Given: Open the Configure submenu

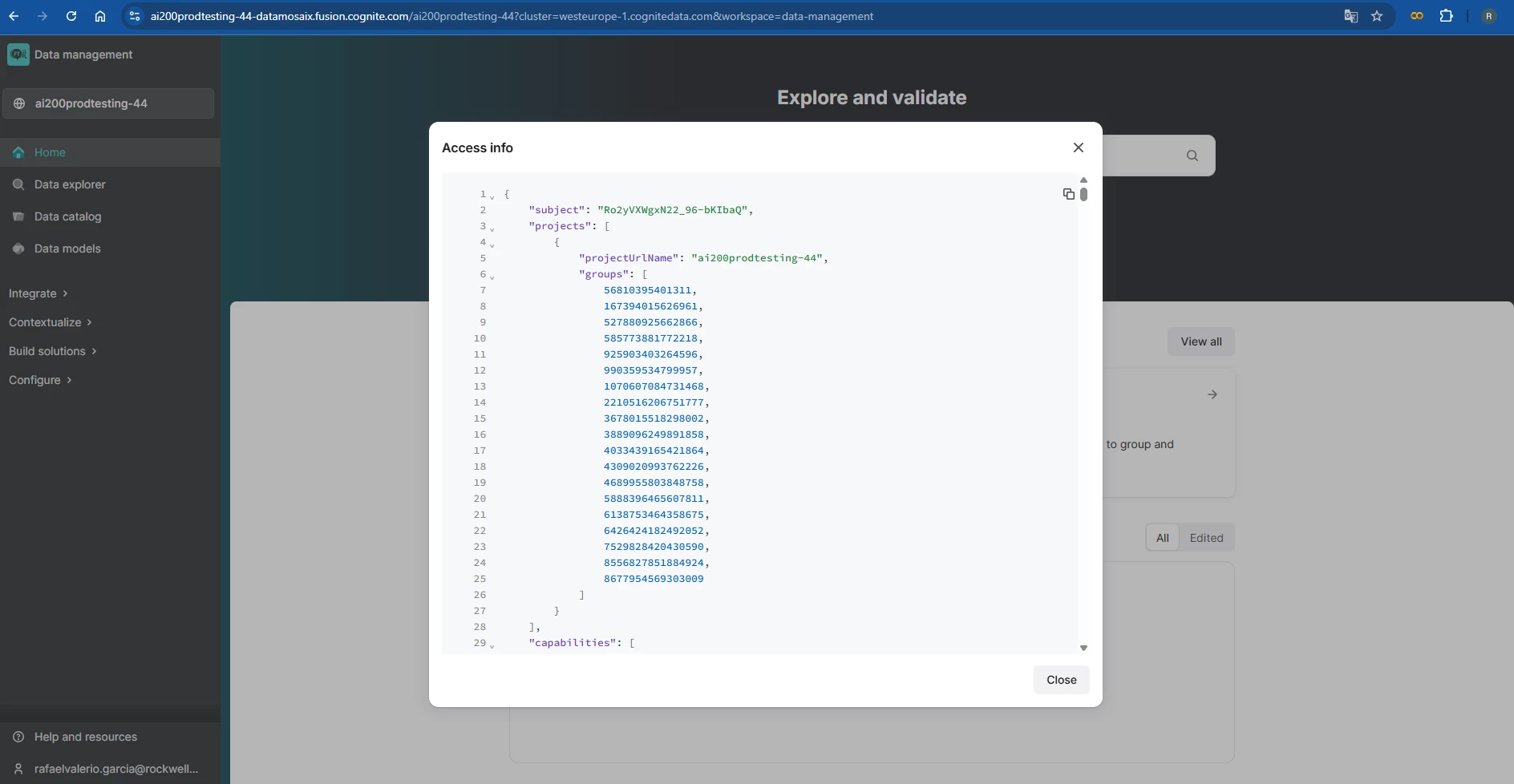Looking at the screenshot, I should (x=40, y=380).
